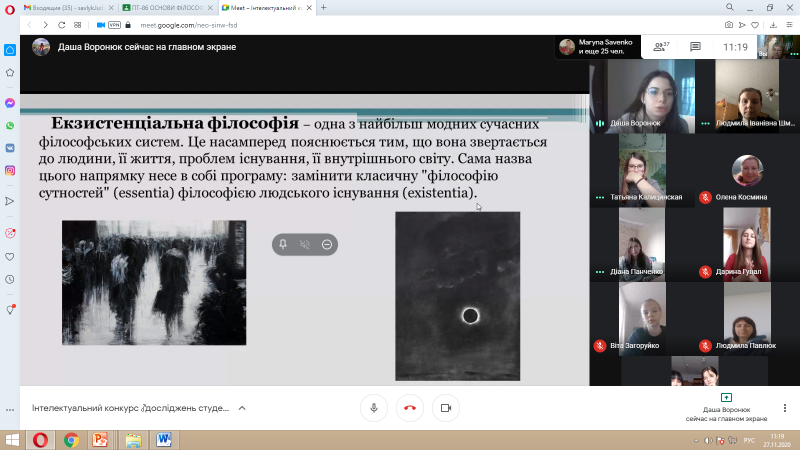Open the Opera Flow send icon in the toolbar
This screenshot has height=450, width=800.
(742, 25)
